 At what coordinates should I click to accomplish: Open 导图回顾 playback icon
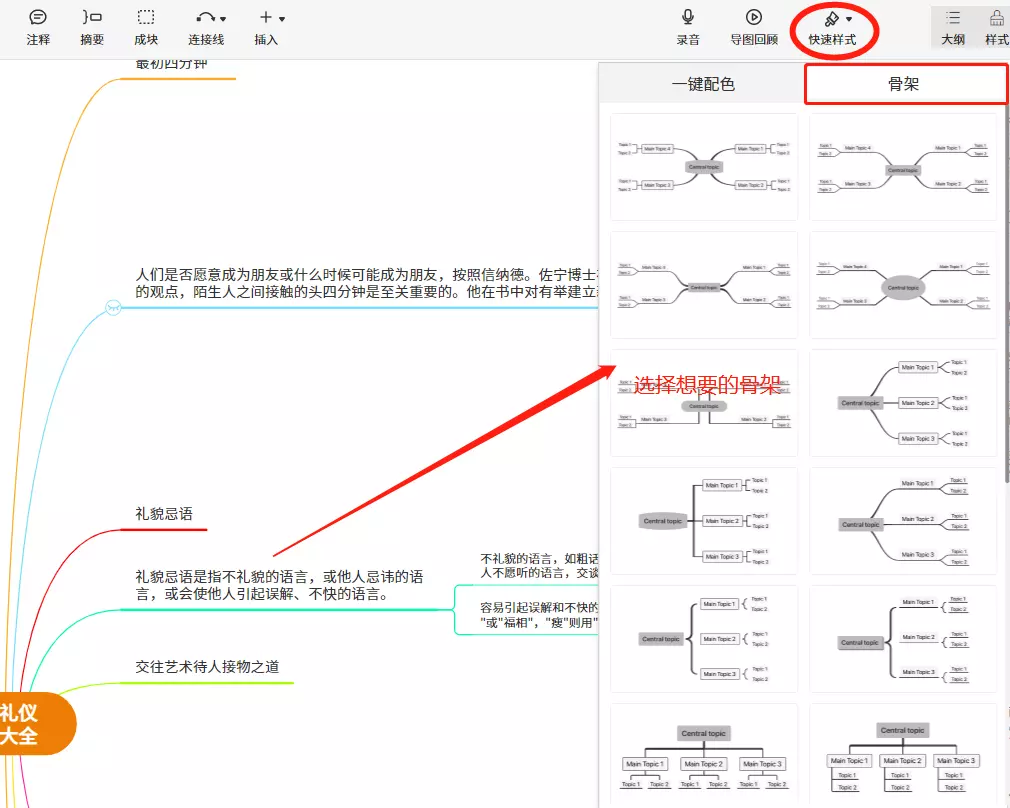(x=754, y=17)
